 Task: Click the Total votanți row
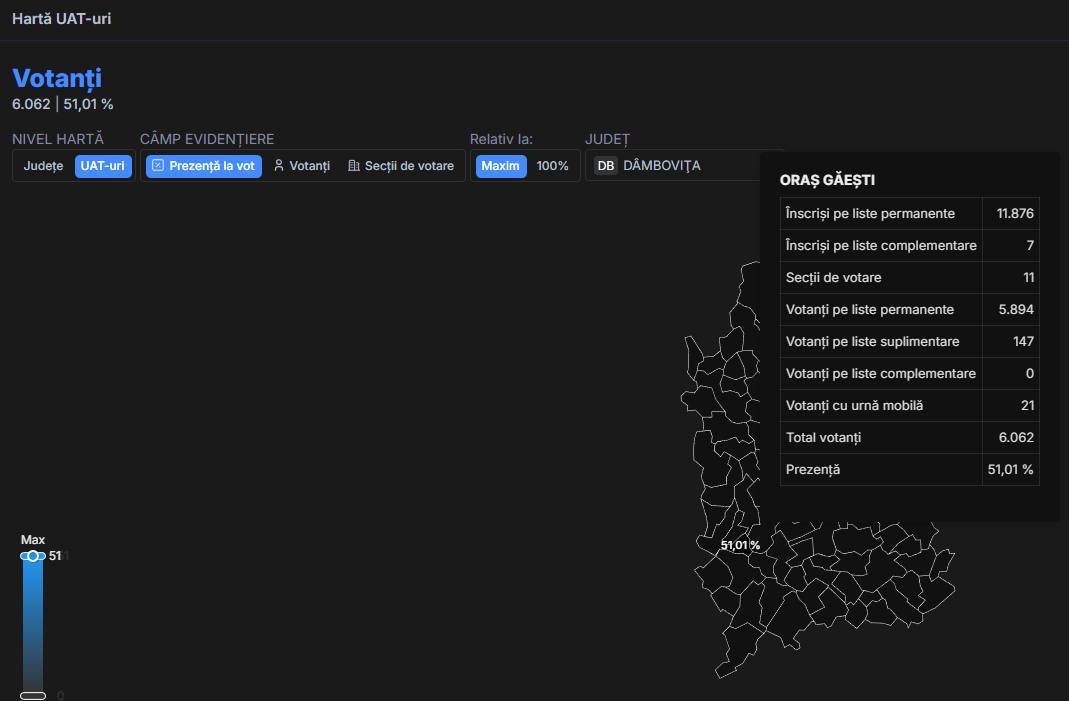click(x=880, y=437)
